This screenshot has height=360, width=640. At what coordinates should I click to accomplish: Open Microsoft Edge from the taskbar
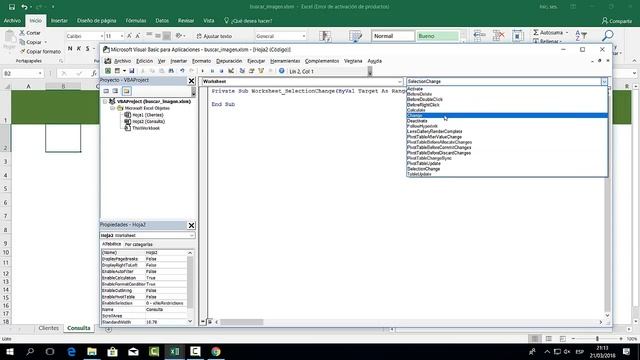click(x=71, y=351)
